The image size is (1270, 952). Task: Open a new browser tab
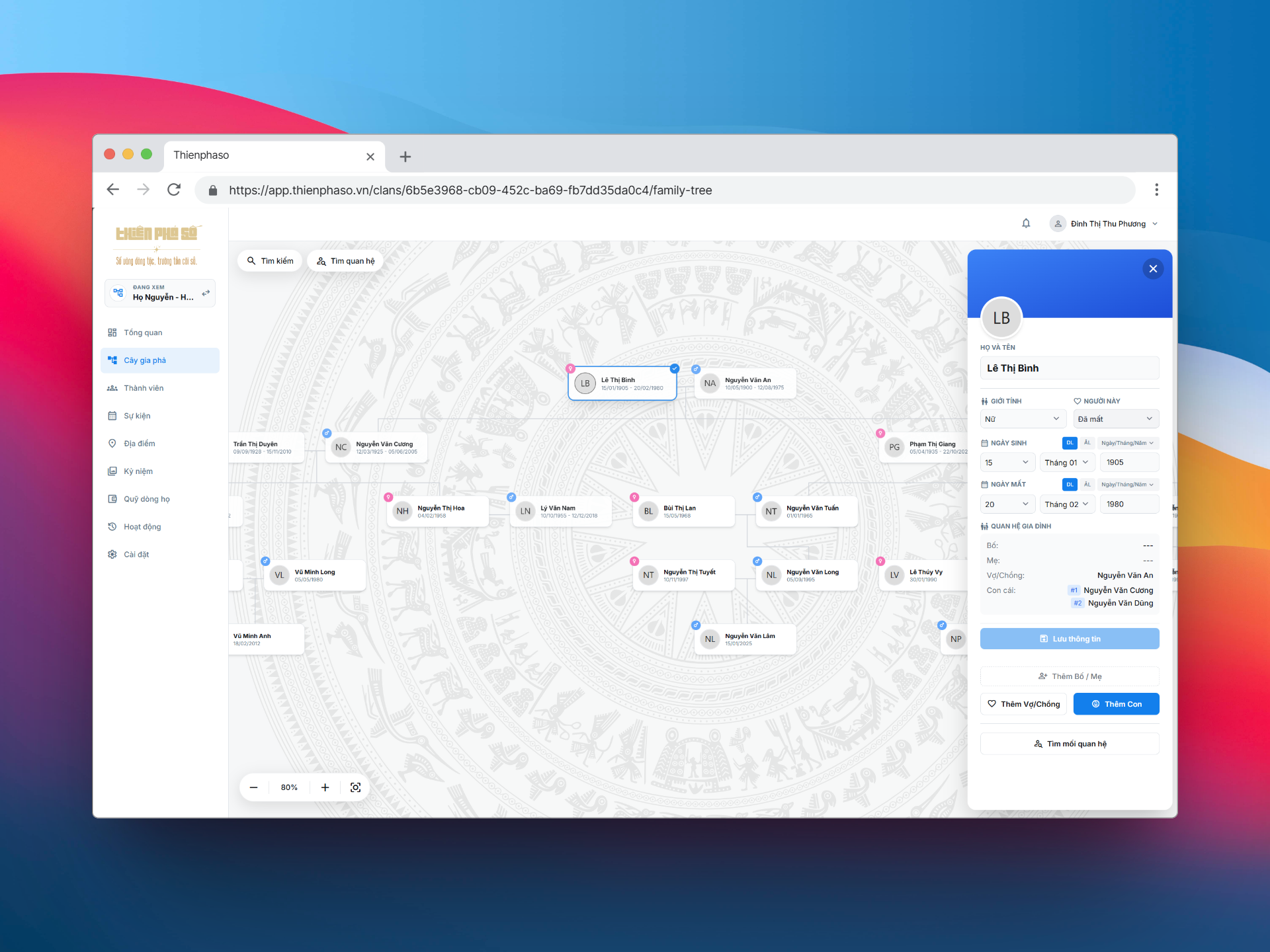point(405,157)
